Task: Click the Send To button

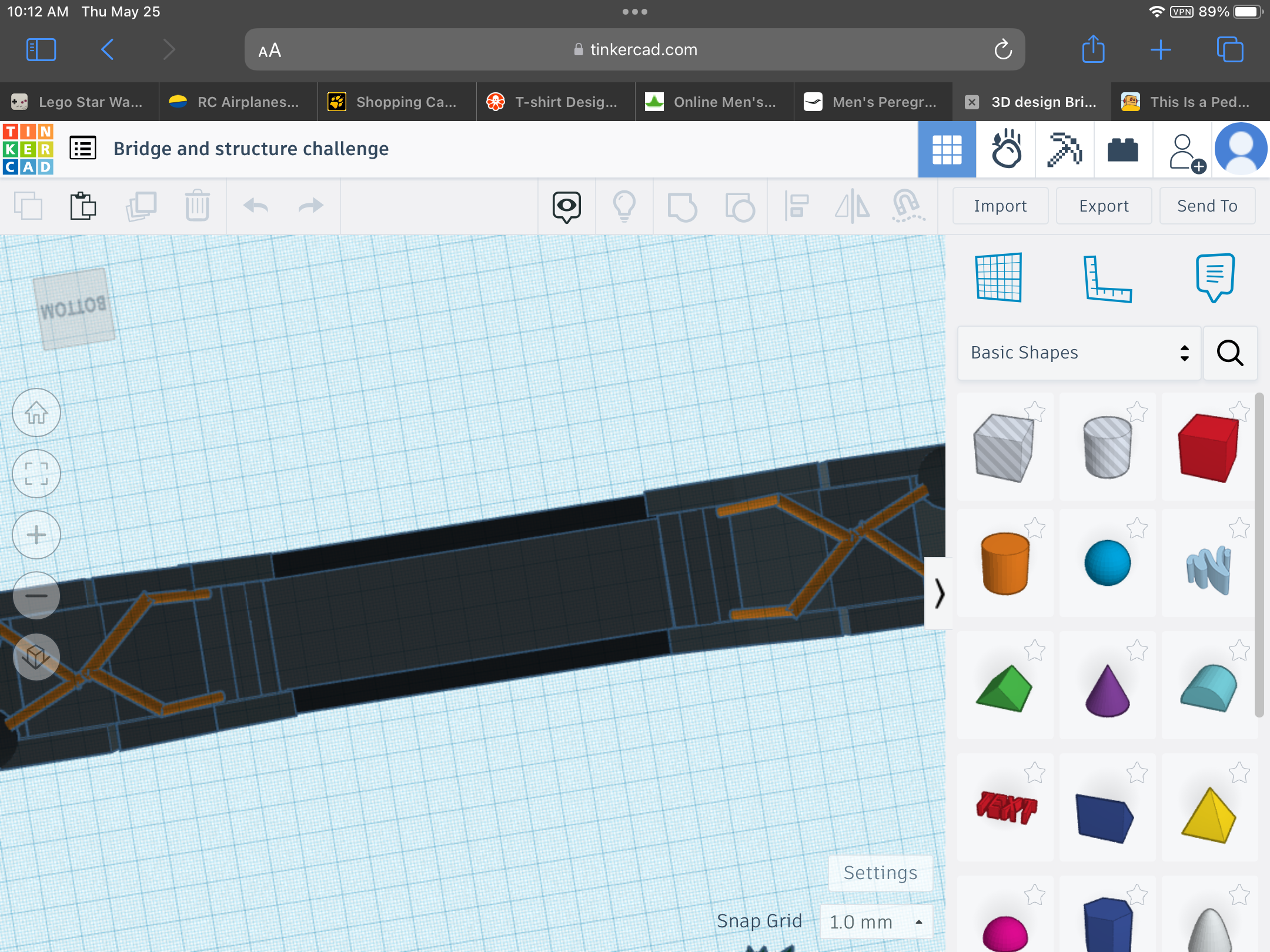Action: tap(1207, 206)
